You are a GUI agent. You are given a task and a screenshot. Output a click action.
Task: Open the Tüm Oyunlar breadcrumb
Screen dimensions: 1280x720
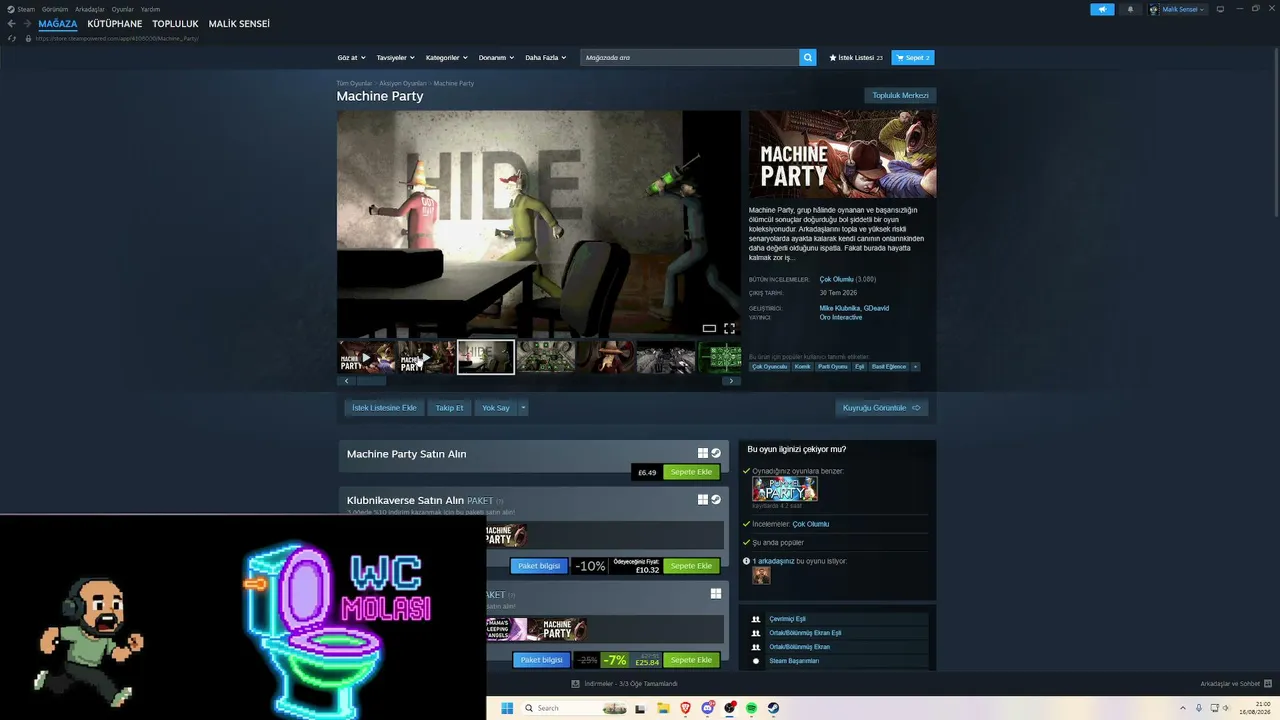pyautogui.click(x=354, y=83)
